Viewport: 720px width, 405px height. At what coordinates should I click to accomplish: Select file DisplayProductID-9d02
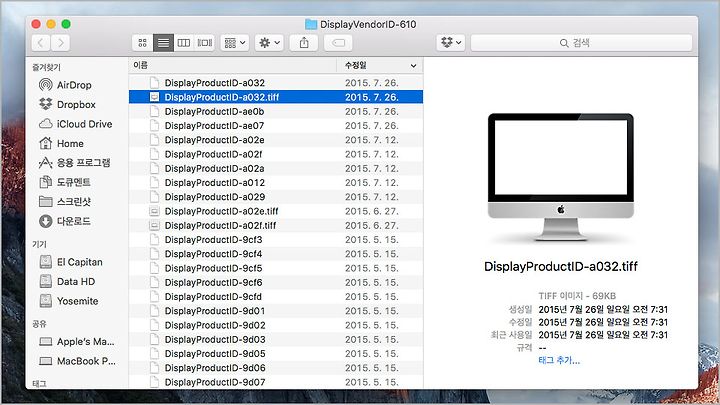[276, 325]
